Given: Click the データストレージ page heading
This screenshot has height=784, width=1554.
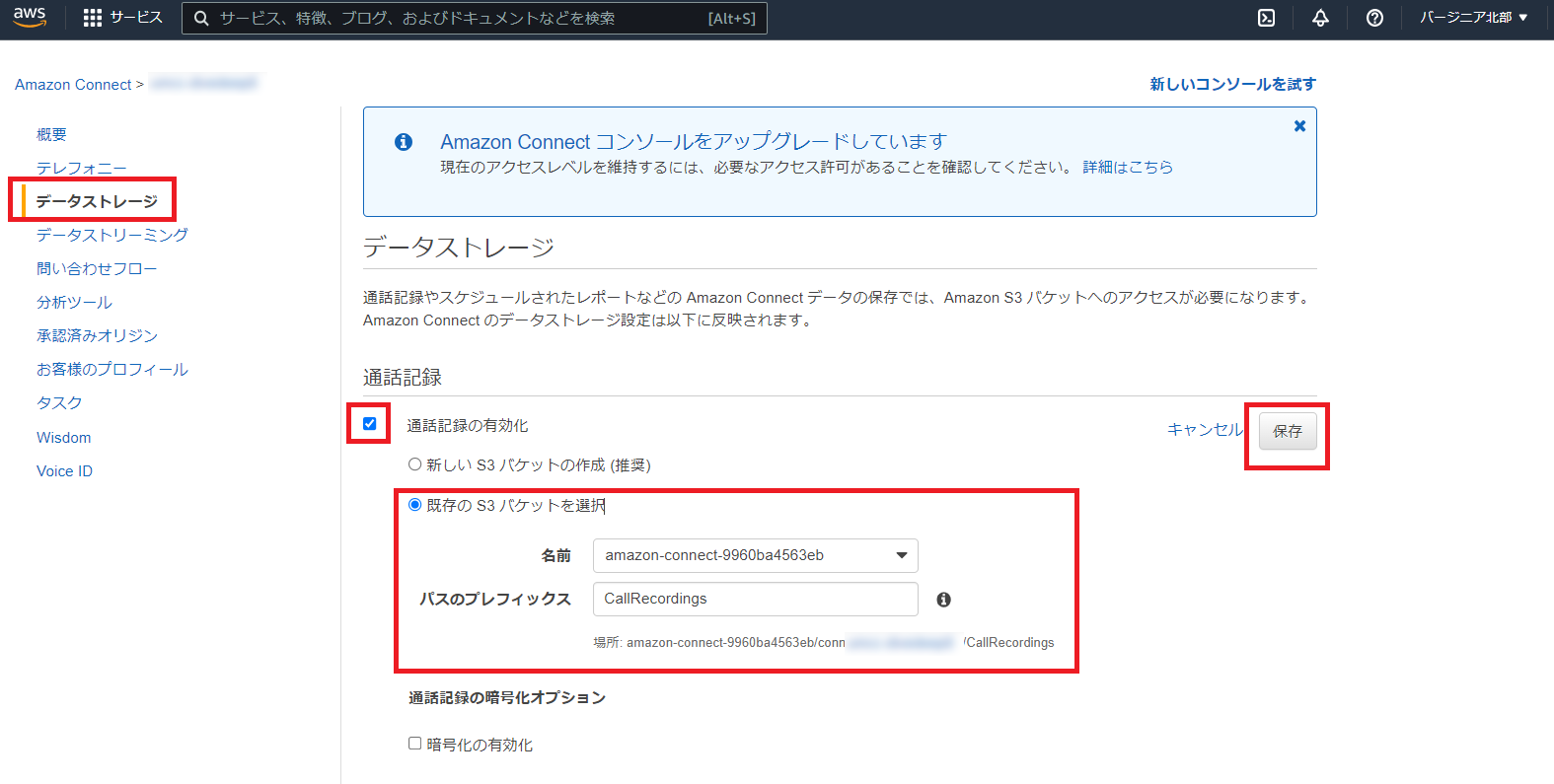Looking at the screenshot, I should tap(459, 247).
